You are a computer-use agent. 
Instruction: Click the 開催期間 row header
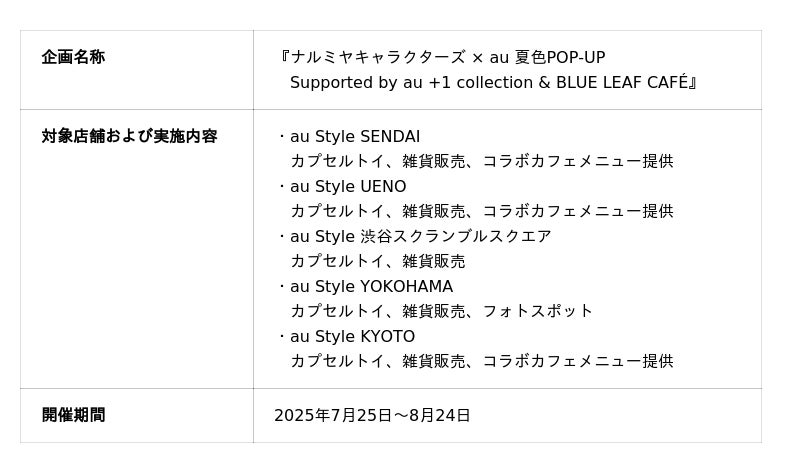73,415
